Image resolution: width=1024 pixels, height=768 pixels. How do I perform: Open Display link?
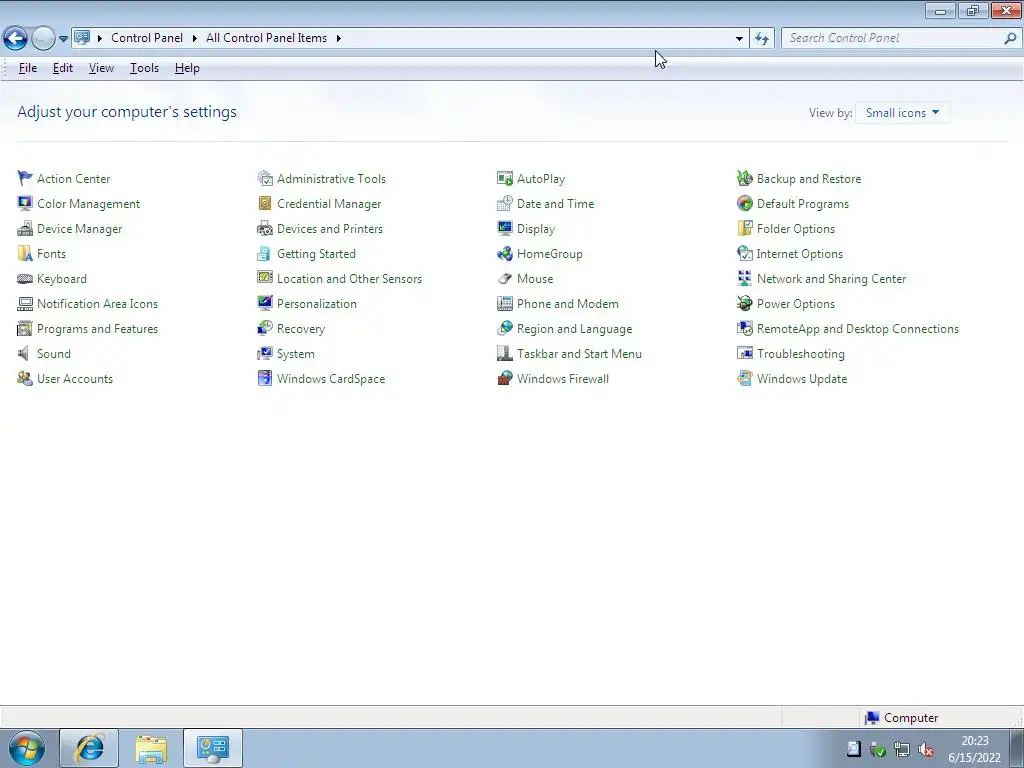(x=536, y=229)
